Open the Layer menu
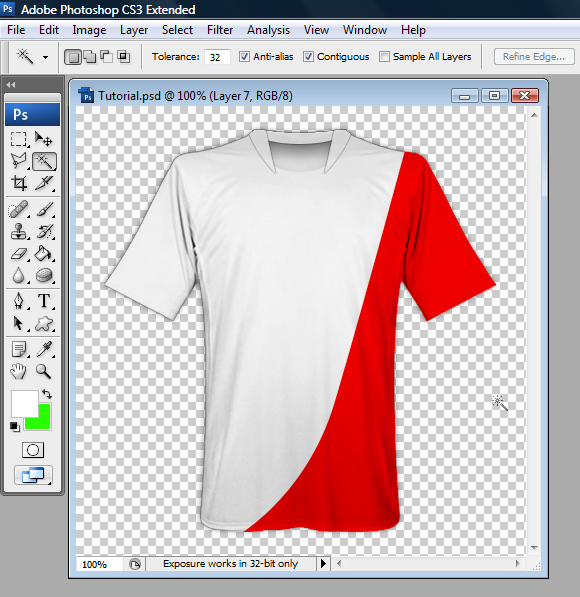Viewport: 580px width, 597px height. (134, 30)
